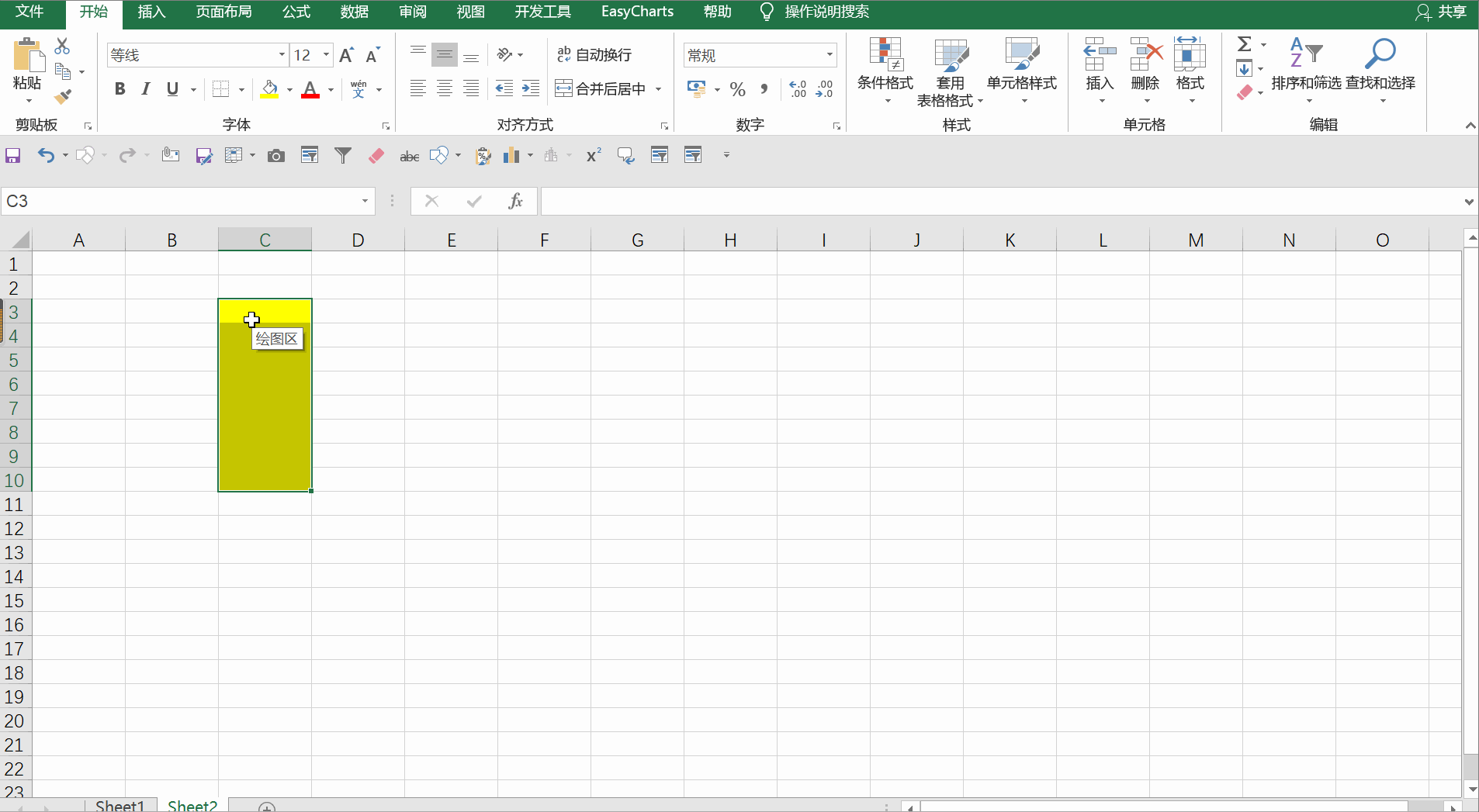Screen dimensions: 1479x812
Task: Toggle align text right
Action: point(471,88)
